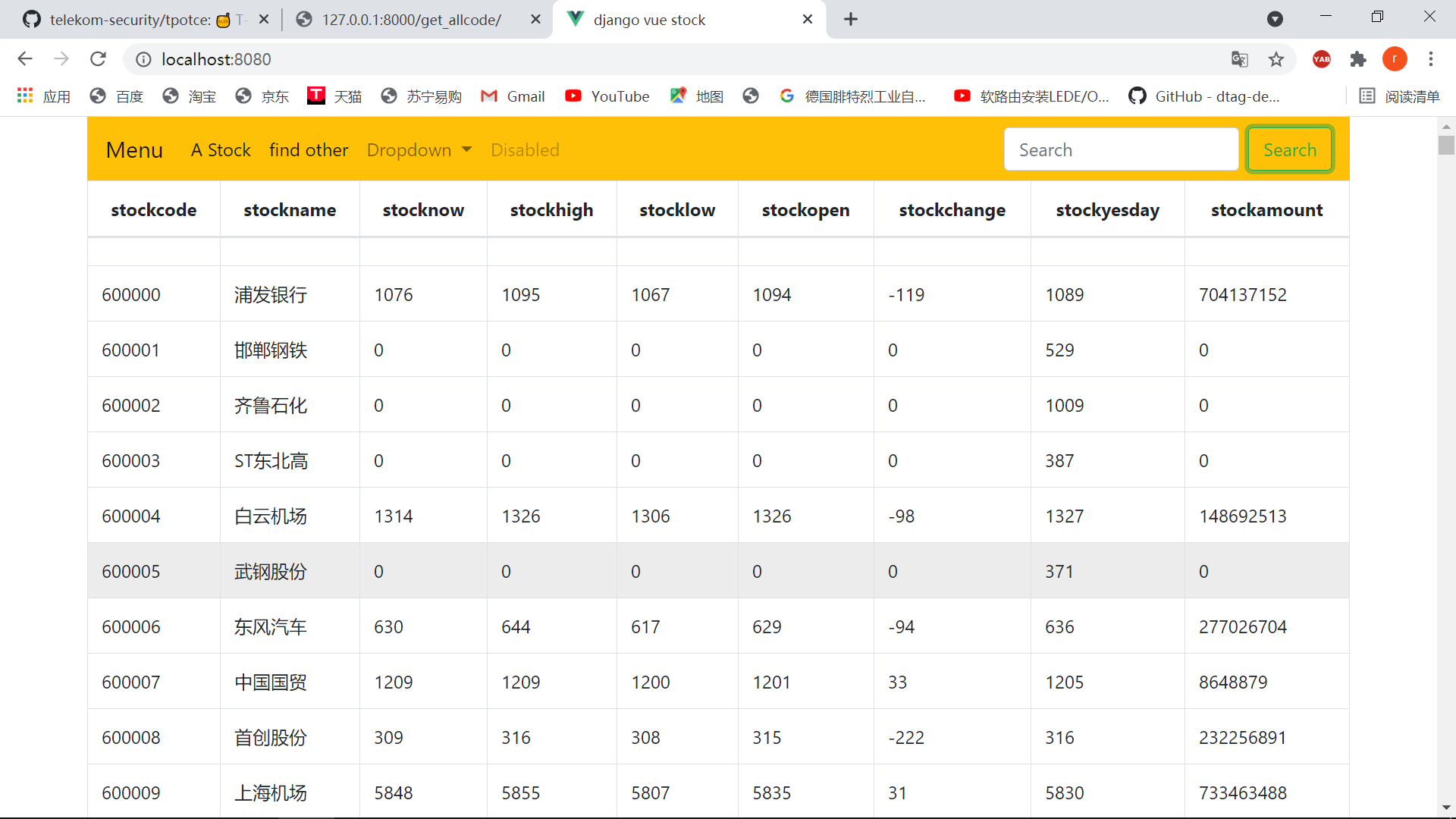This screenshot has width=1456, height=819.
Task: Click the translate page icon
Action: coord(1240,59)
